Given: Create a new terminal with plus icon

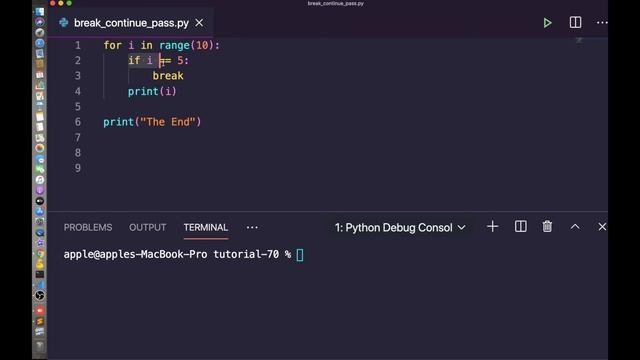Looking at the screenshot, I should (x=493, y=227).
